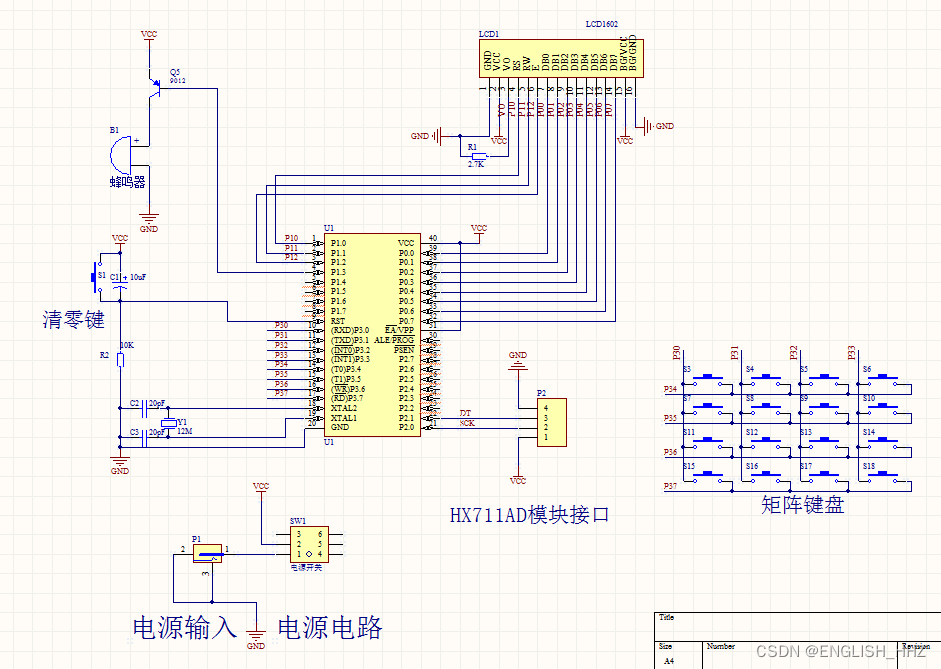Click the P37 net label beside U1
This screenshot has height=669, width=941.
(281, 393)
